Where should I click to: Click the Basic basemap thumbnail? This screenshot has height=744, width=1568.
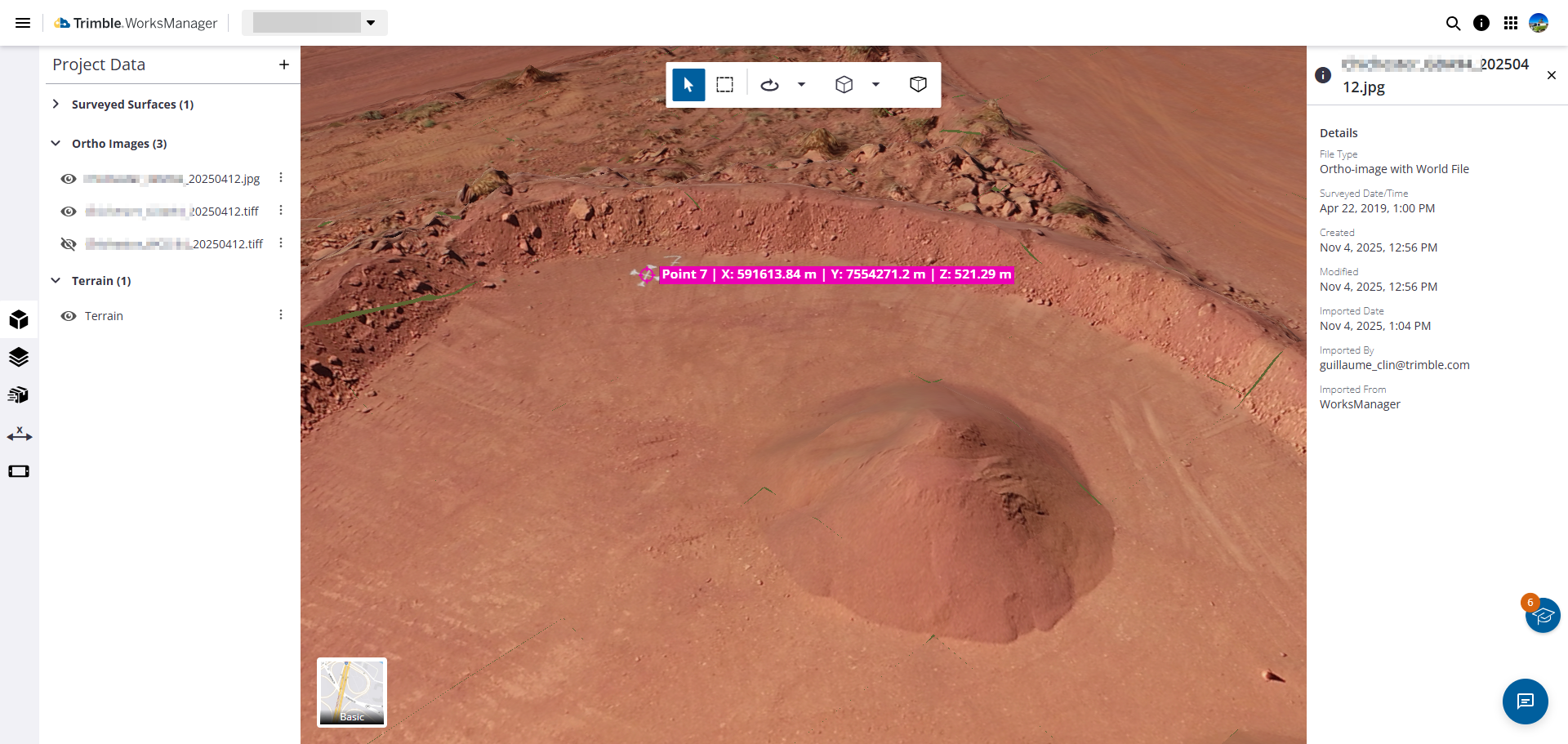pos(352,692)
